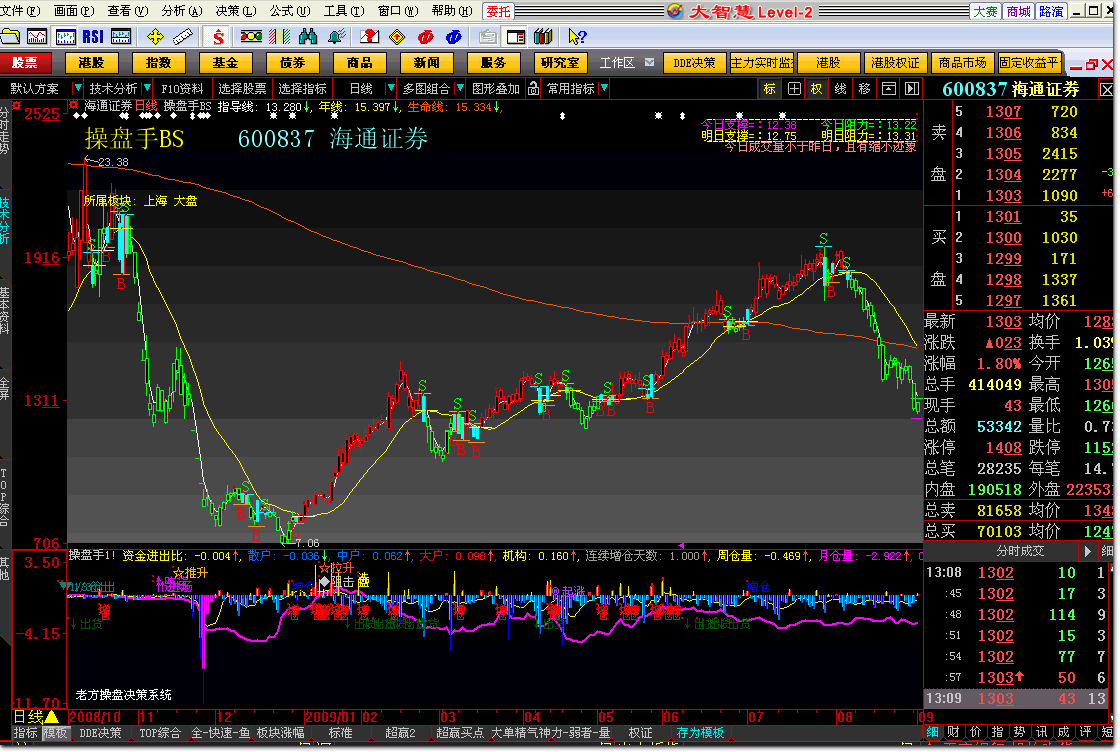This screenshot has width=1120, height=752.
Task: Open the 工作区 workspace dropdown
Action: pos(649,63)
